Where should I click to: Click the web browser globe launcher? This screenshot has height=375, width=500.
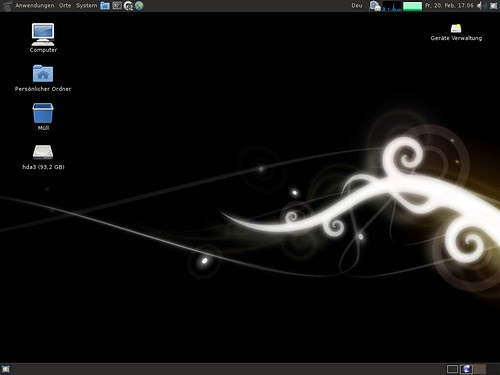point(139,6)
